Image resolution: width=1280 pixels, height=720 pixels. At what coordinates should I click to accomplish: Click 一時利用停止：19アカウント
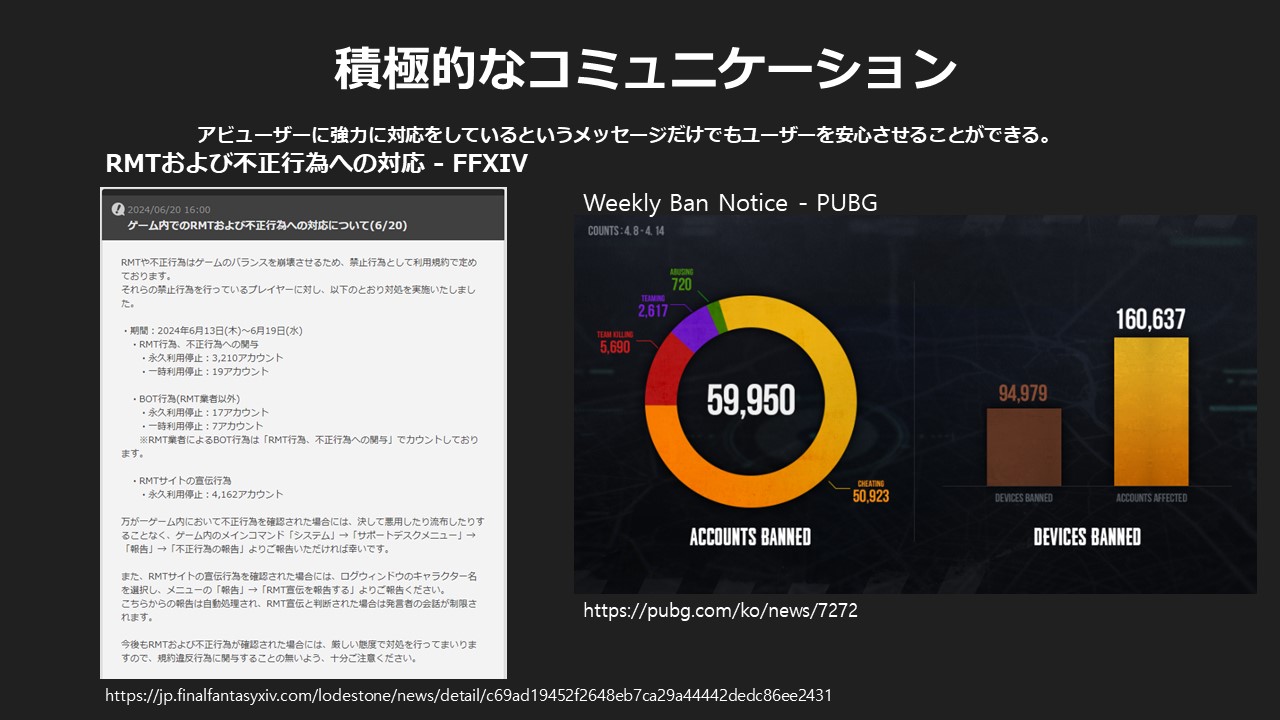point(205,371)
